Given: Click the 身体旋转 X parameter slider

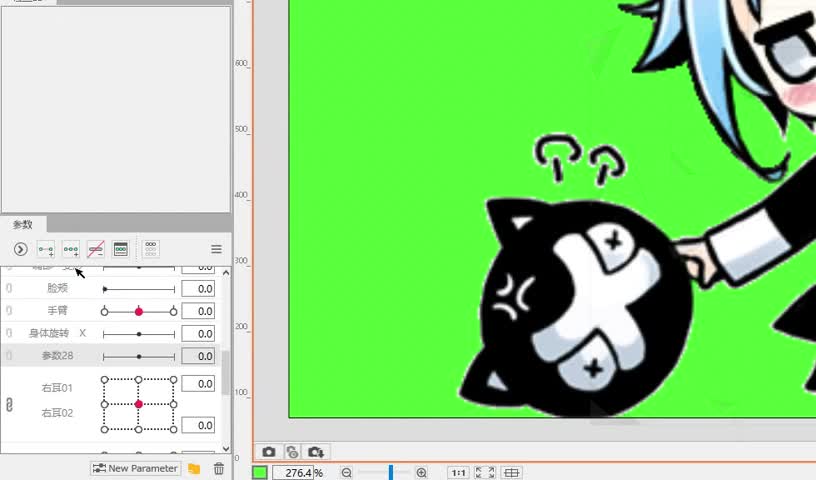Looking at the screenshot, I should (x=139, y=334).
